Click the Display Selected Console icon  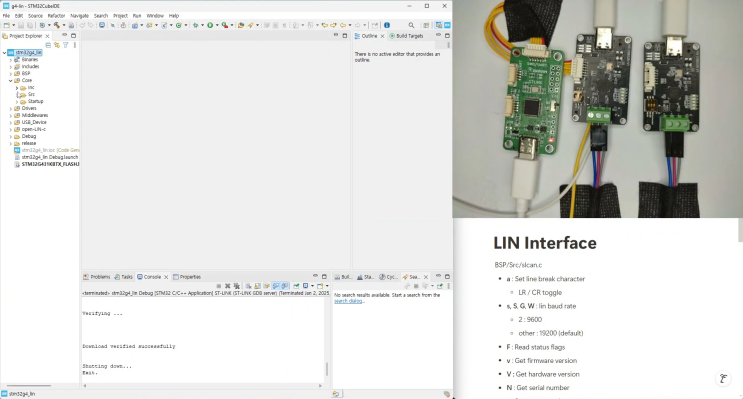(306, 286)
